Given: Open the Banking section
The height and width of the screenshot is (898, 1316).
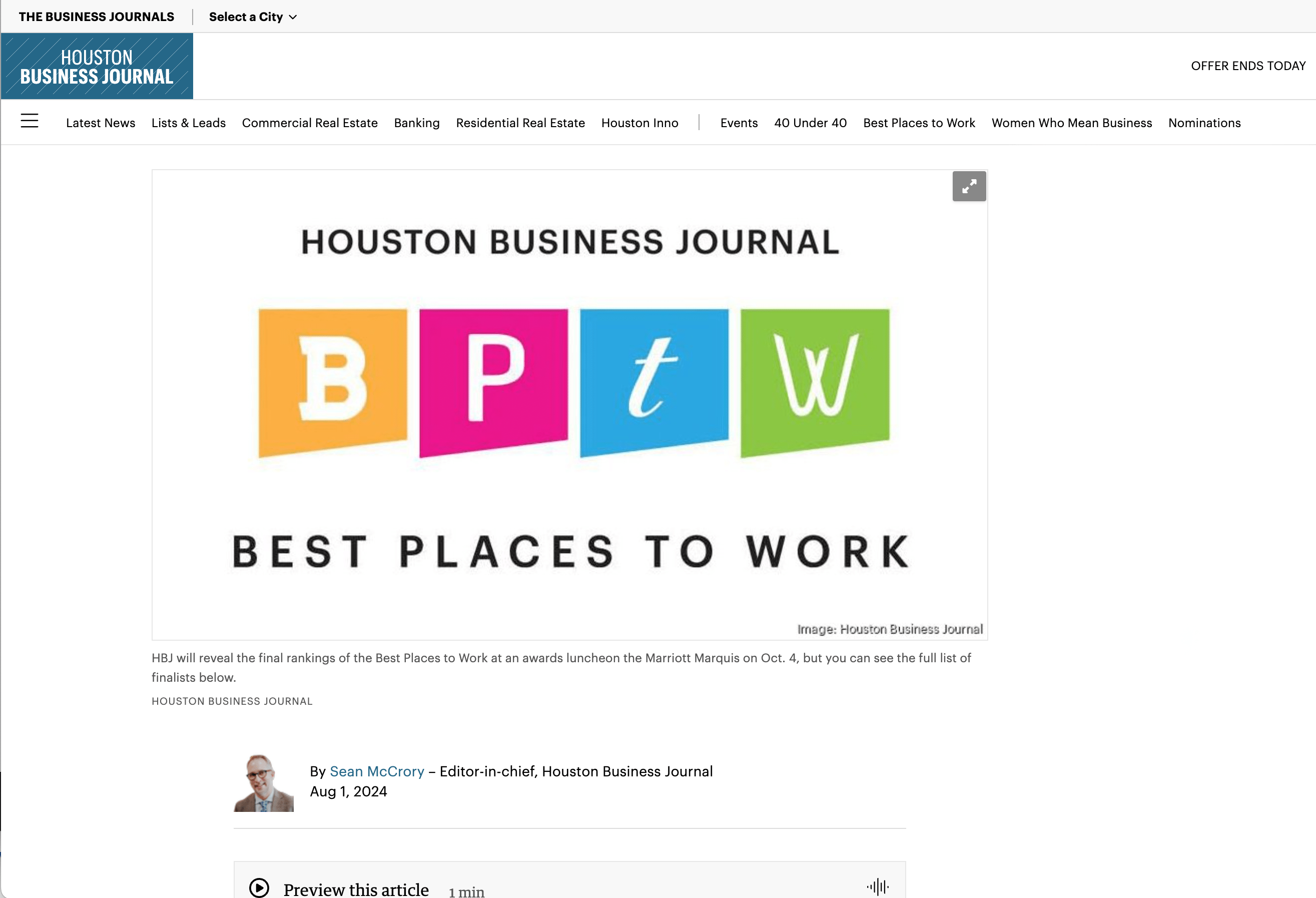Looking at the screenshot, I should (417, 123).
